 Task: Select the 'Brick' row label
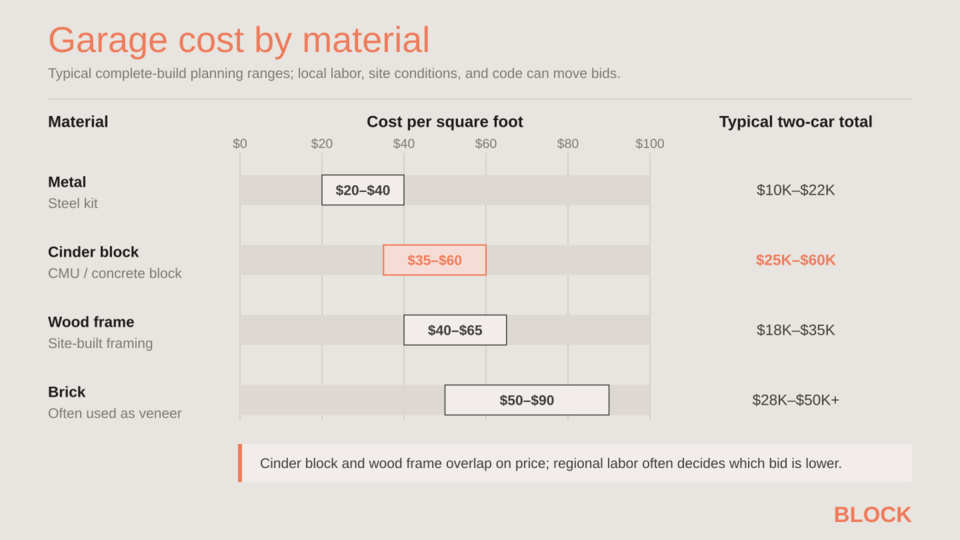click(67, 392)
